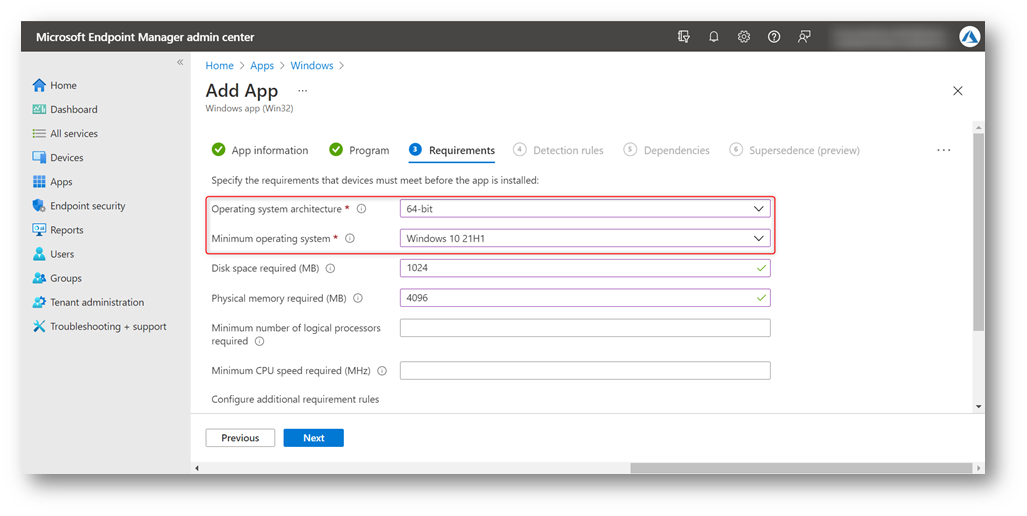The height and width of the screenshot is (516, 1027).
Task: Show info for Operating system architecture
Action: pyautogui.click(x=362, y=209)
